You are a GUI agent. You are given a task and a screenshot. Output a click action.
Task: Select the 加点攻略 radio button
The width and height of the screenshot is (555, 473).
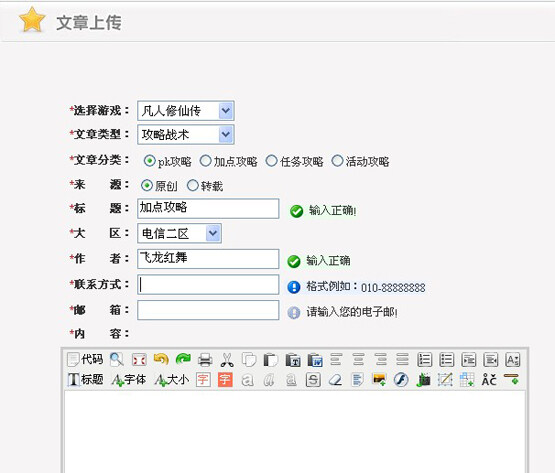[206, 161]
